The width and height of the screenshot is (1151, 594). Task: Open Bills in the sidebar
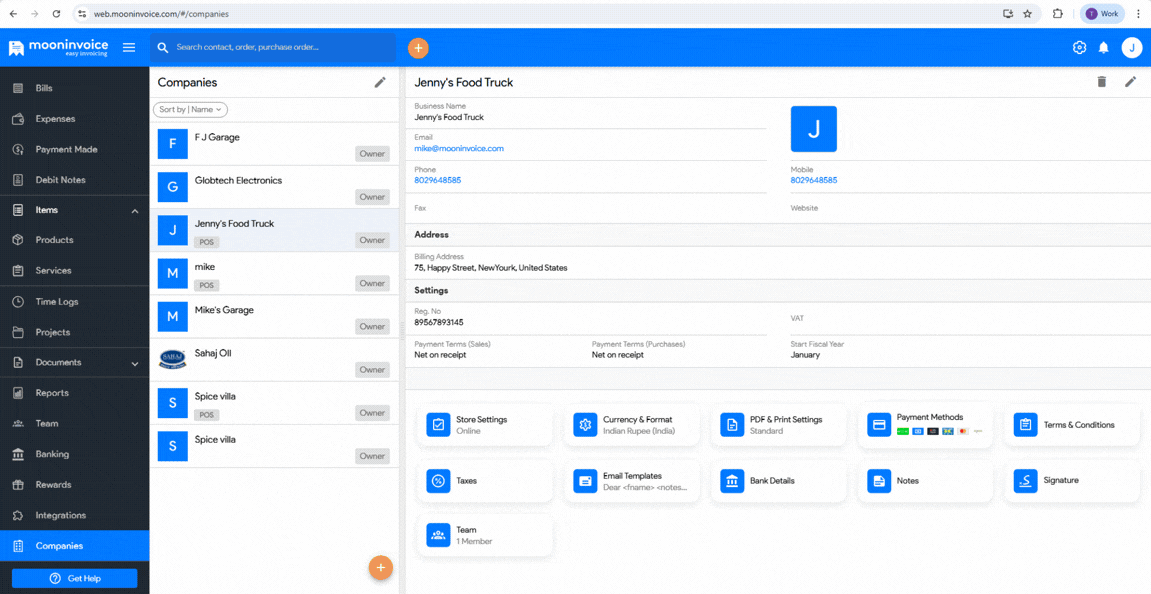point(74,88)
